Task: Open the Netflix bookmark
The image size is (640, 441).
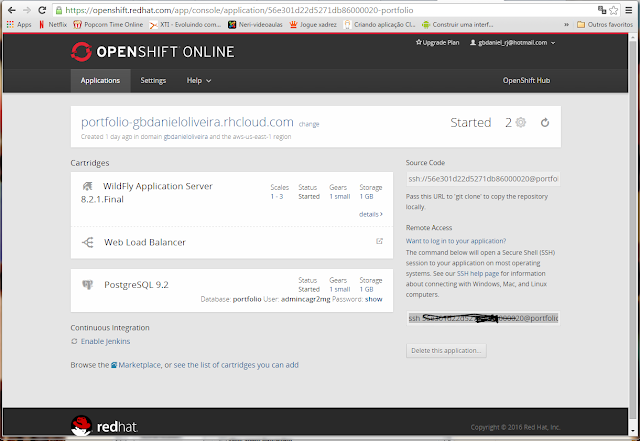Action: pyautogui.click(x=53, y=24)
